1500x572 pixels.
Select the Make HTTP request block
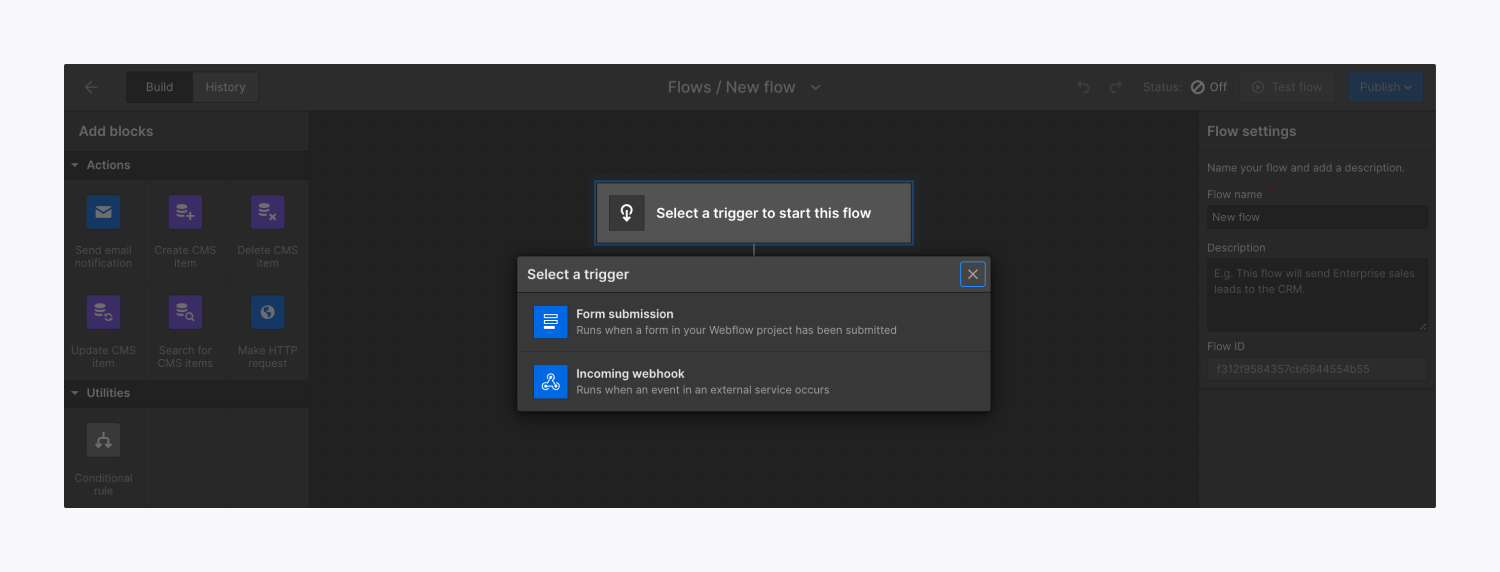(x=267, y=330)
